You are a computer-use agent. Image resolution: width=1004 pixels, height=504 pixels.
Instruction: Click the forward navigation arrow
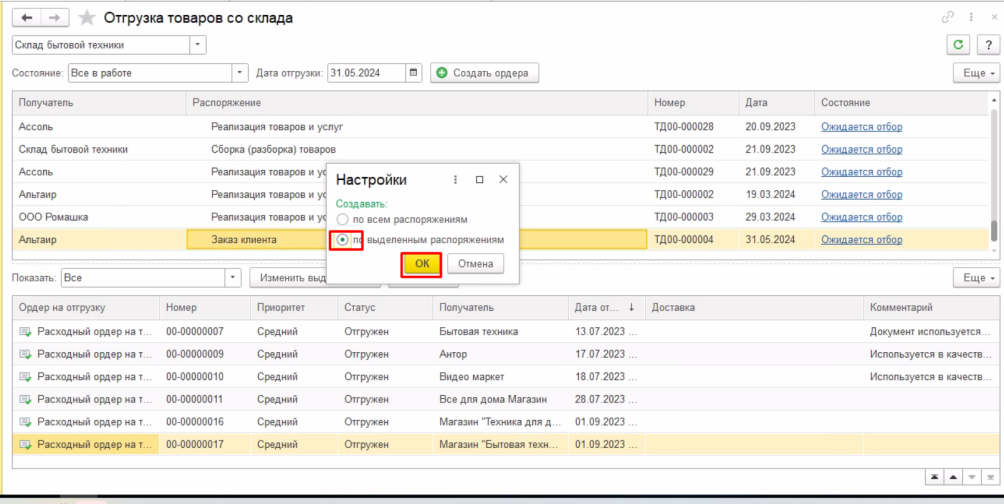56,18
